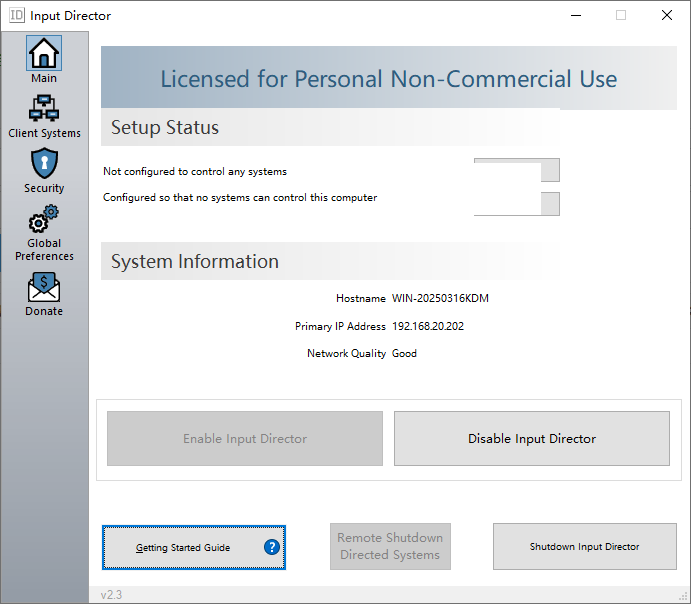Screen dimensions: 691x604
Task: Close the Input Director window
Action: point(667,15)
